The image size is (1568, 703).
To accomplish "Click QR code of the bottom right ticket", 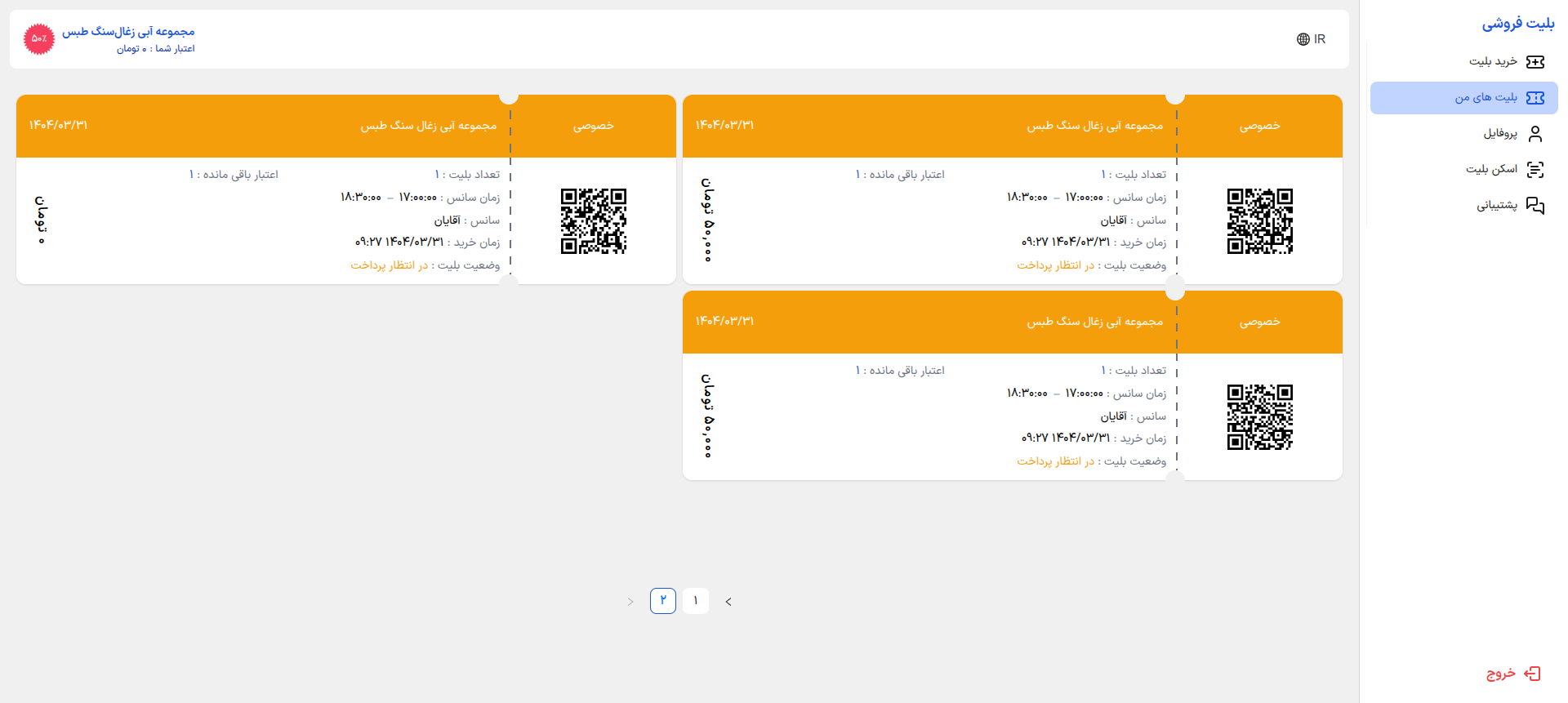I will coord(1259,417).
